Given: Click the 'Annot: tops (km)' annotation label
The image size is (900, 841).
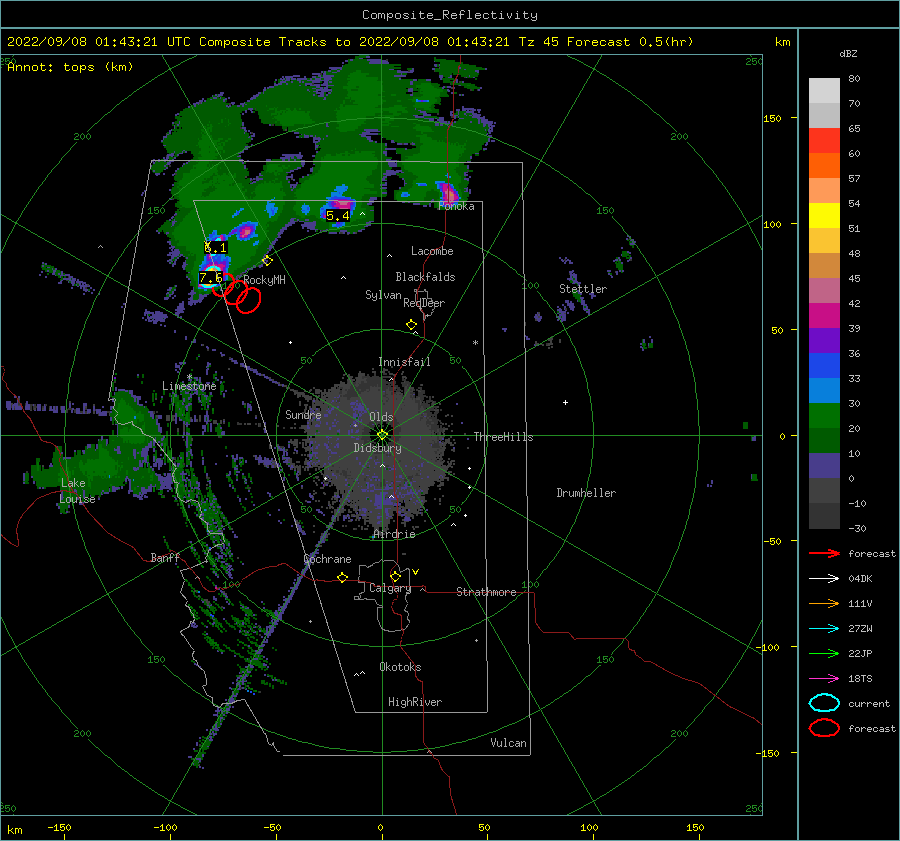Looking at the screenshot, I should pyautogui.click(x=70, y=67).
